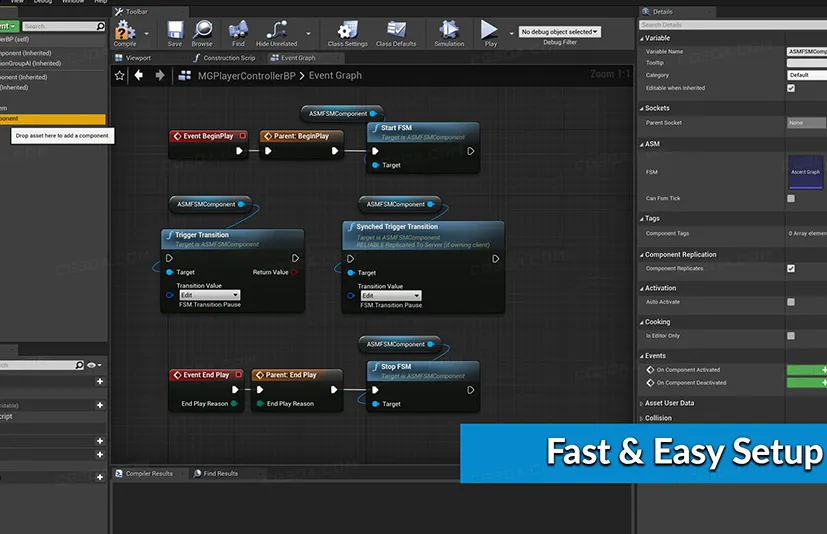Click the Ascent Graph FSM thumbnail

pyautogui.click(x=805, y=172)
